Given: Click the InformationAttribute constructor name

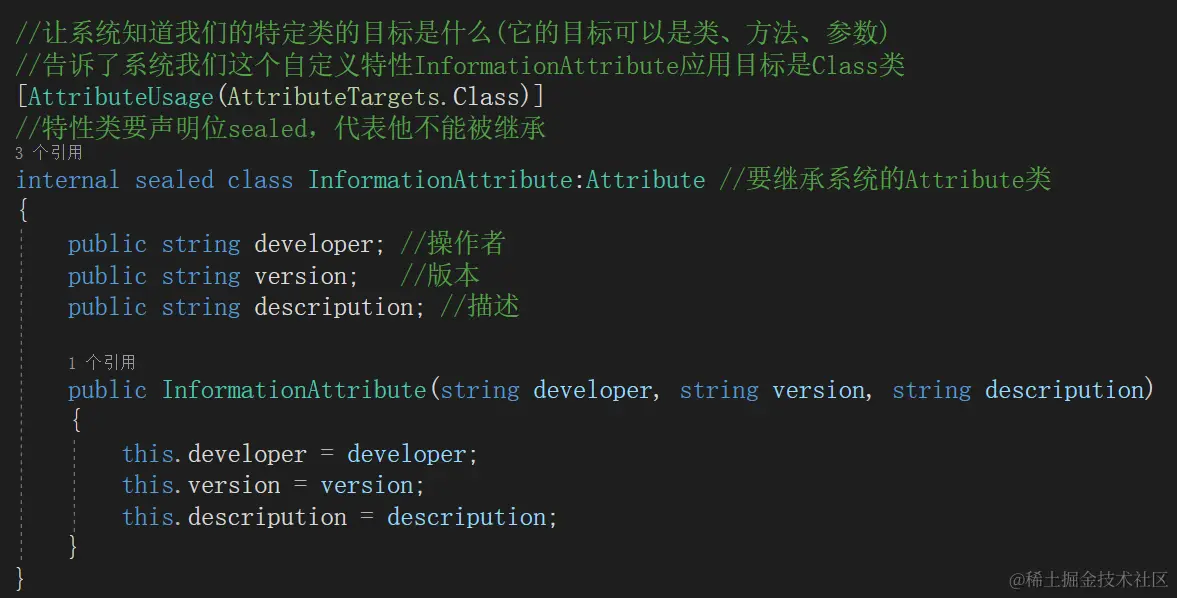Looking at the screenshot, I should pos(294,390).
